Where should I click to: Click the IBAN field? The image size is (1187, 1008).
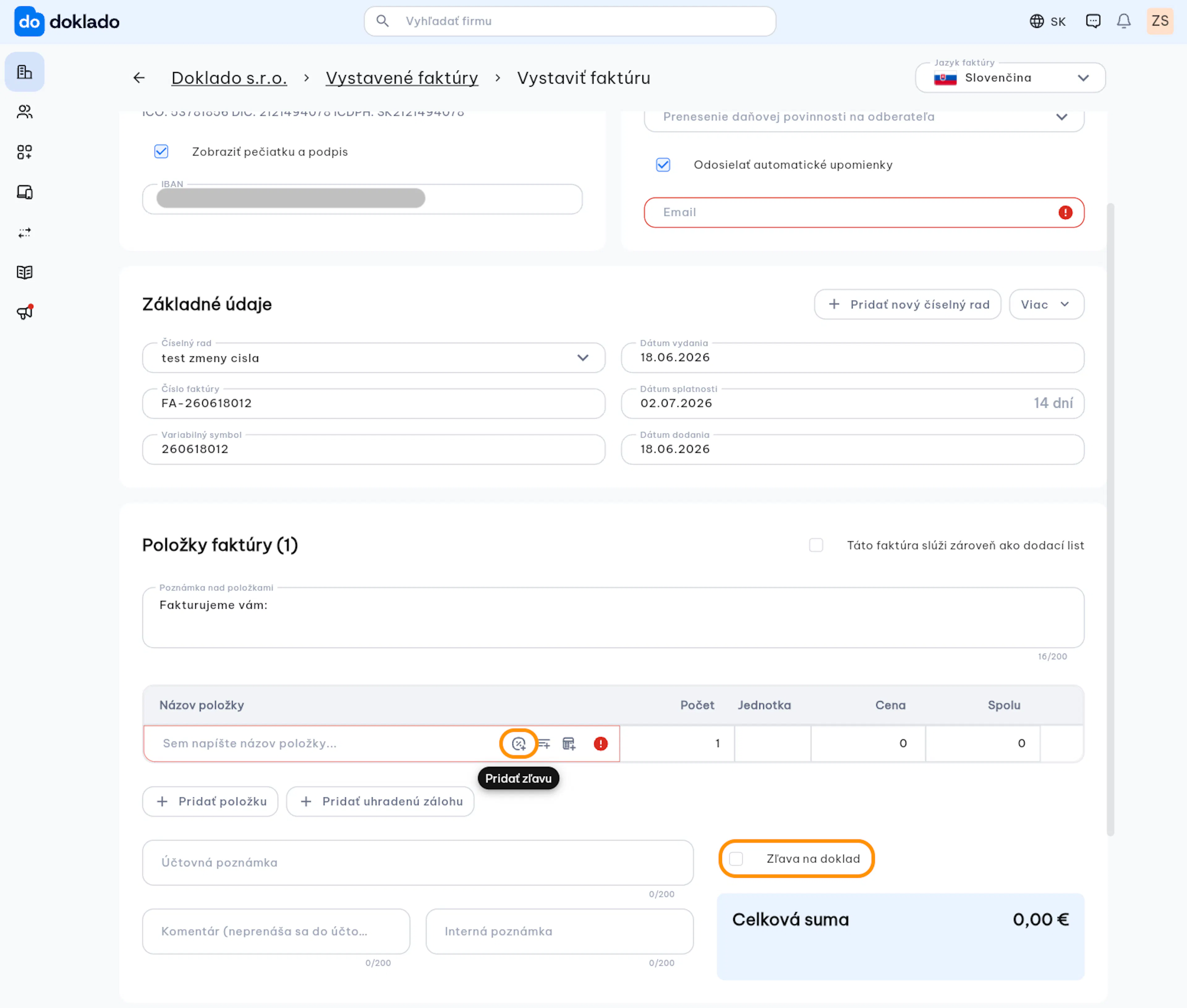(362, 199)
